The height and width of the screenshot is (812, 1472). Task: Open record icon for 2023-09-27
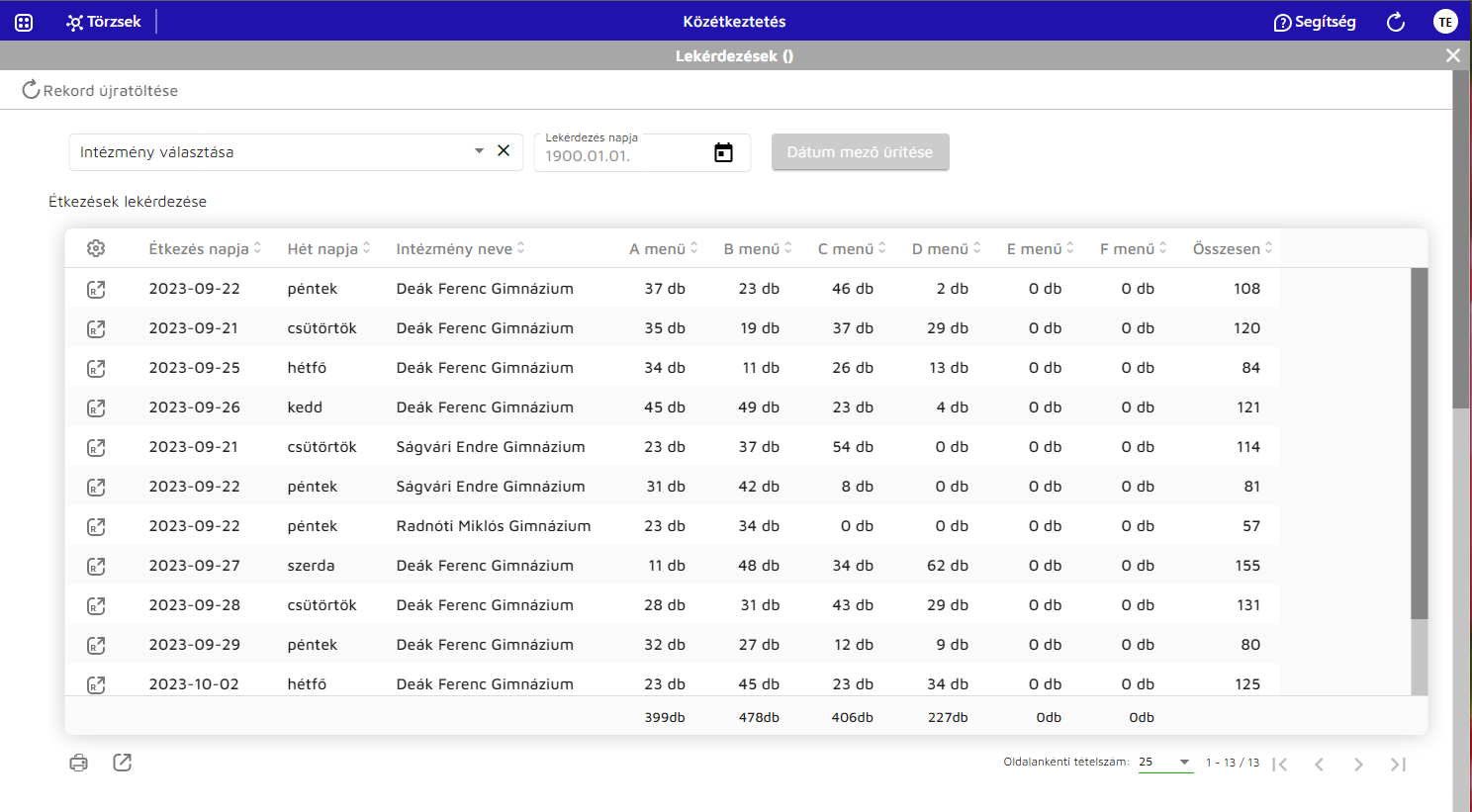click(x=96, y=566)
